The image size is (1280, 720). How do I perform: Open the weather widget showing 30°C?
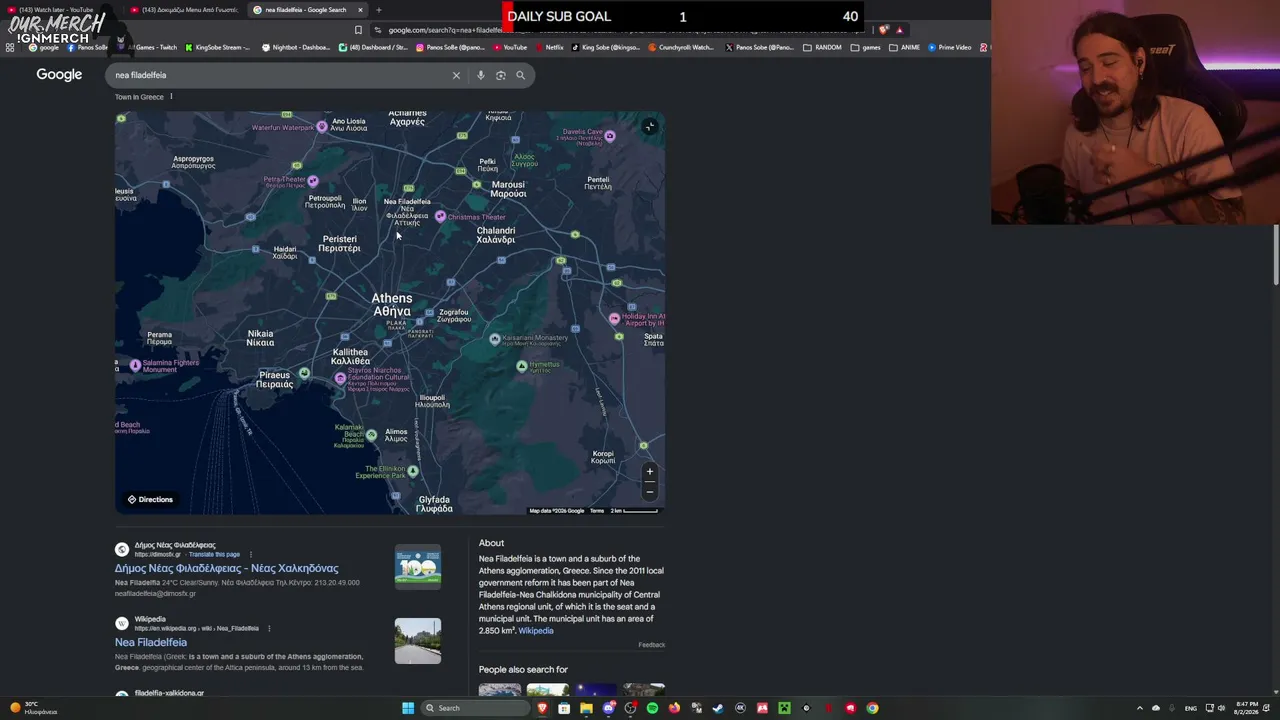[x=34, y=708]
